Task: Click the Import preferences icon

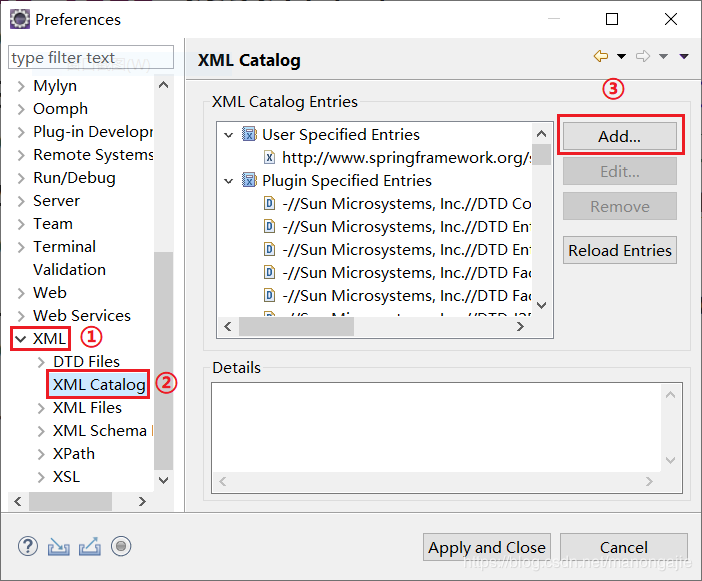Action: coord(59,547)
